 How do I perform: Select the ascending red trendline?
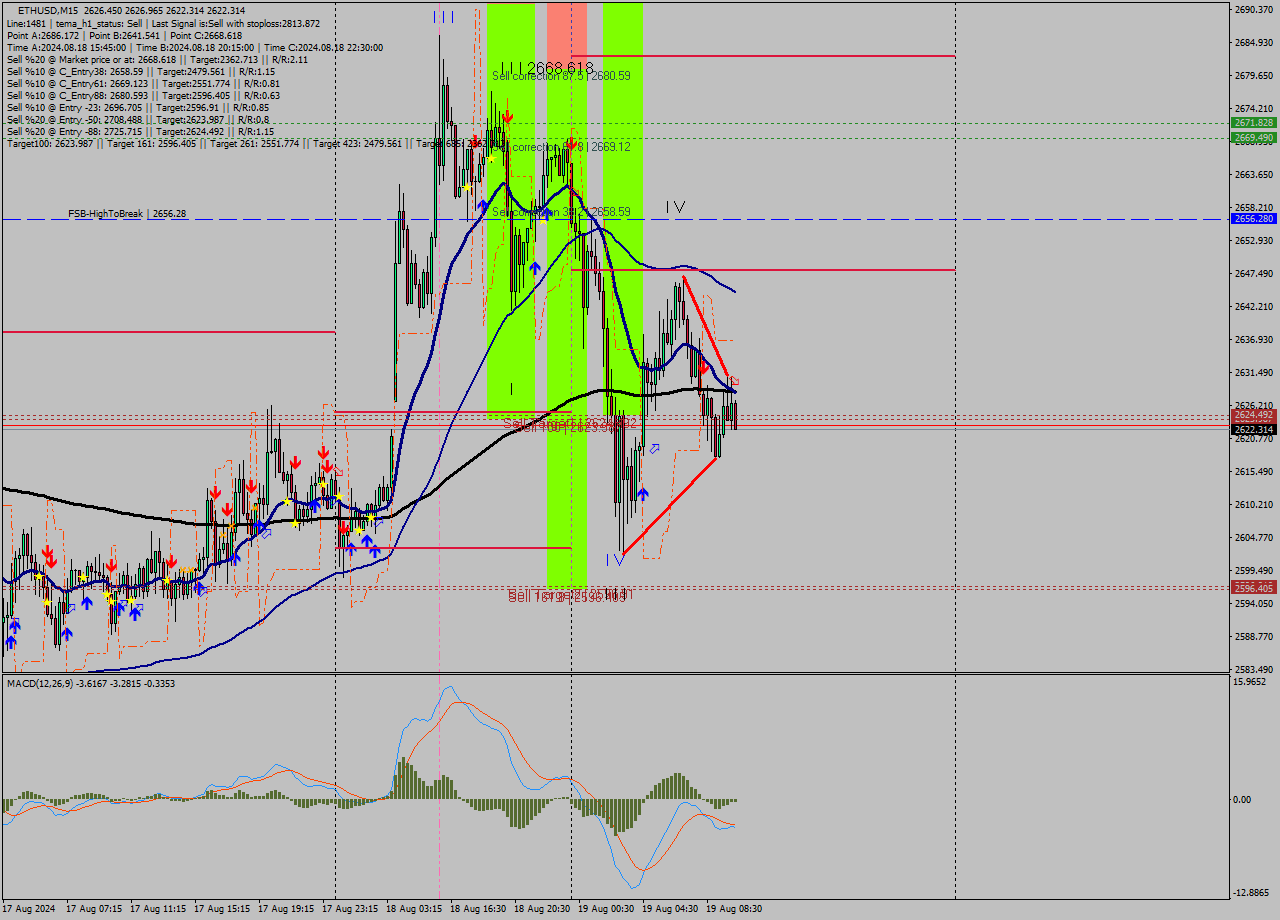click(x=670, y=505)
